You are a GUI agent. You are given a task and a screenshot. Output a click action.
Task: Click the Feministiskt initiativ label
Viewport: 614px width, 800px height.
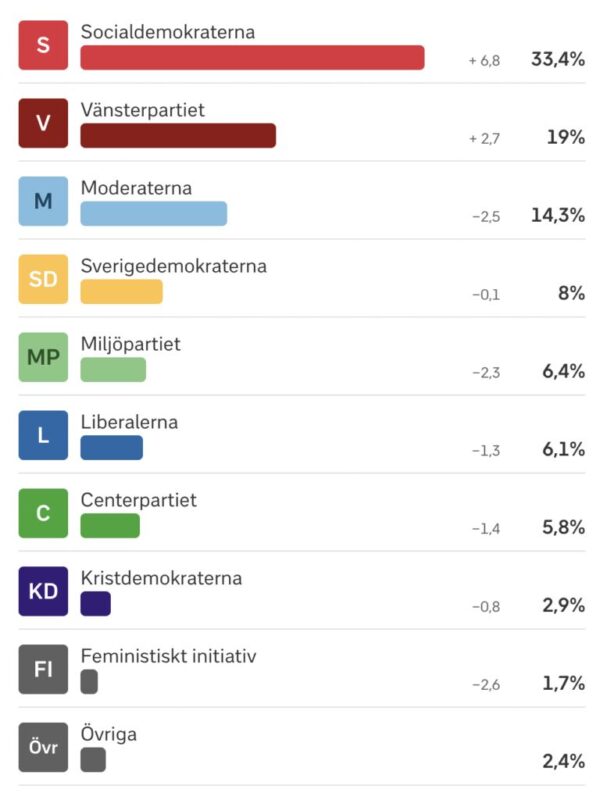click(x=168, y=656)
